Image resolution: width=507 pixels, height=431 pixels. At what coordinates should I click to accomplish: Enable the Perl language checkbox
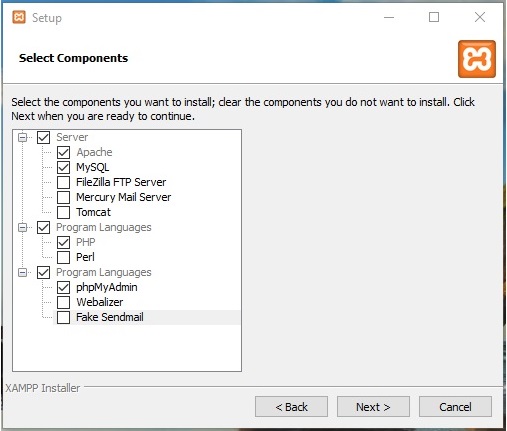[63, 257]
